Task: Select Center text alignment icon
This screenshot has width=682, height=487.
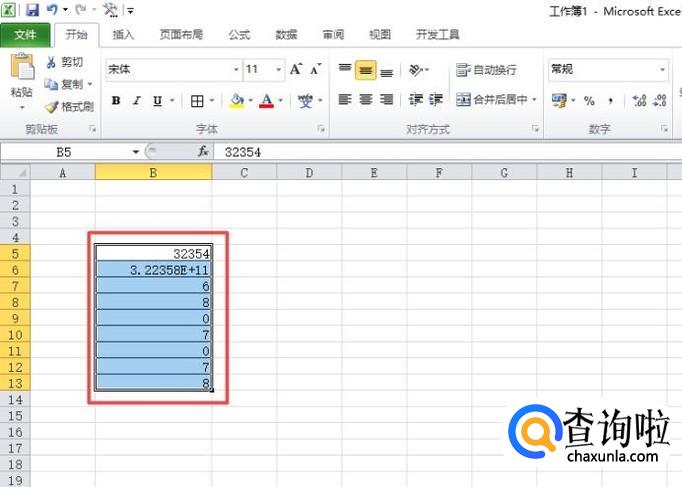Action: (x=365, y=100)
